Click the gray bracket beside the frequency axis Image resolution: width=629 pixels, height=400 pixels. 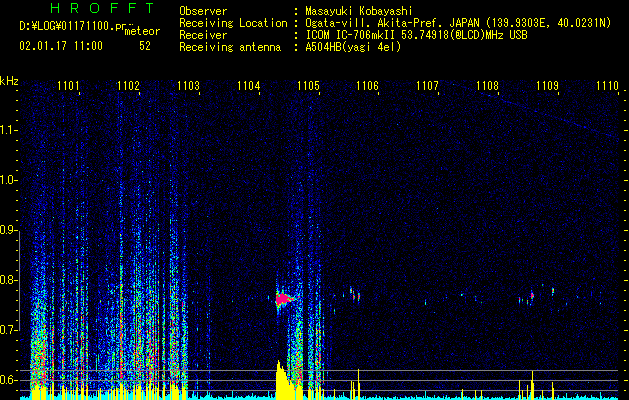click(20, 281)
